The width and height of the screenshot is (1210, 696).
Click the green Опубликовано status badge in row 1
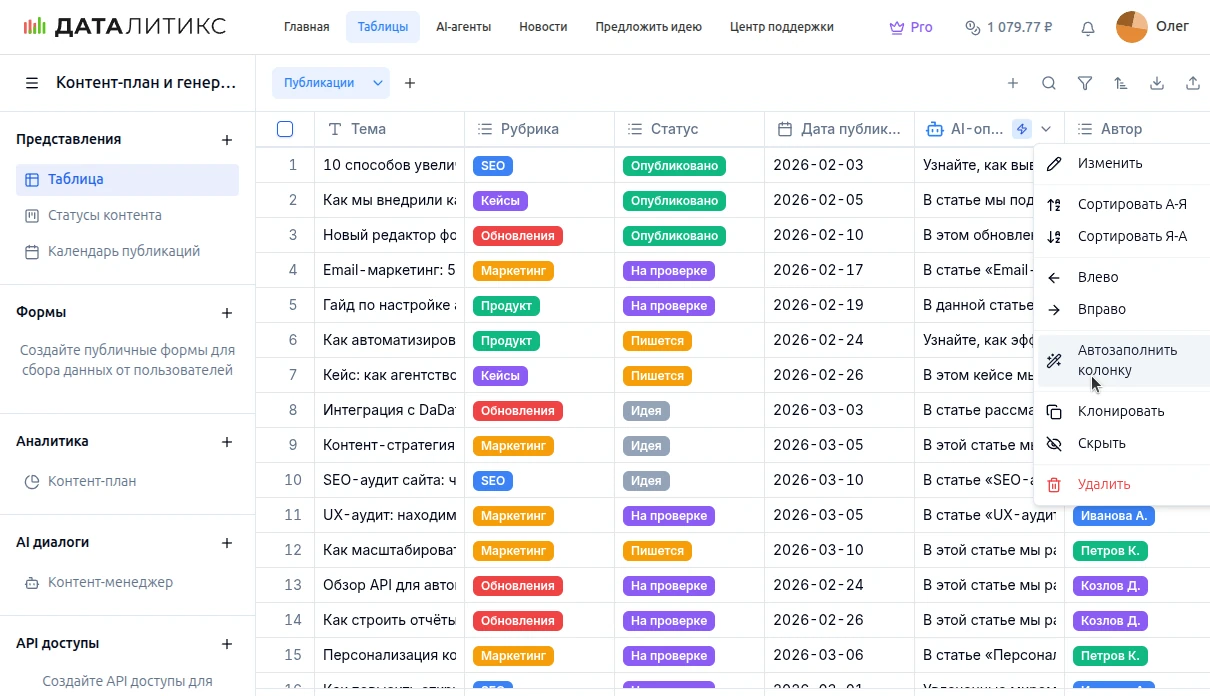674,165
